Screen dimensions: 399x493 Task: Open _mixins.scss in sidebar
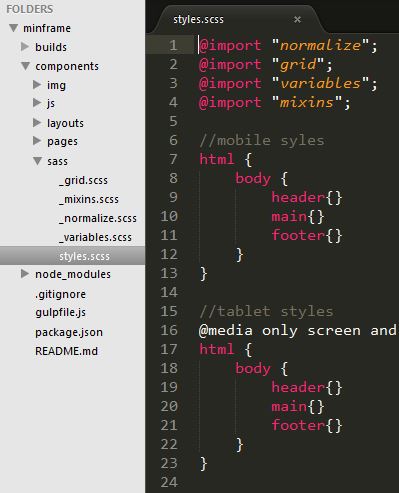(x=89, y=199)
